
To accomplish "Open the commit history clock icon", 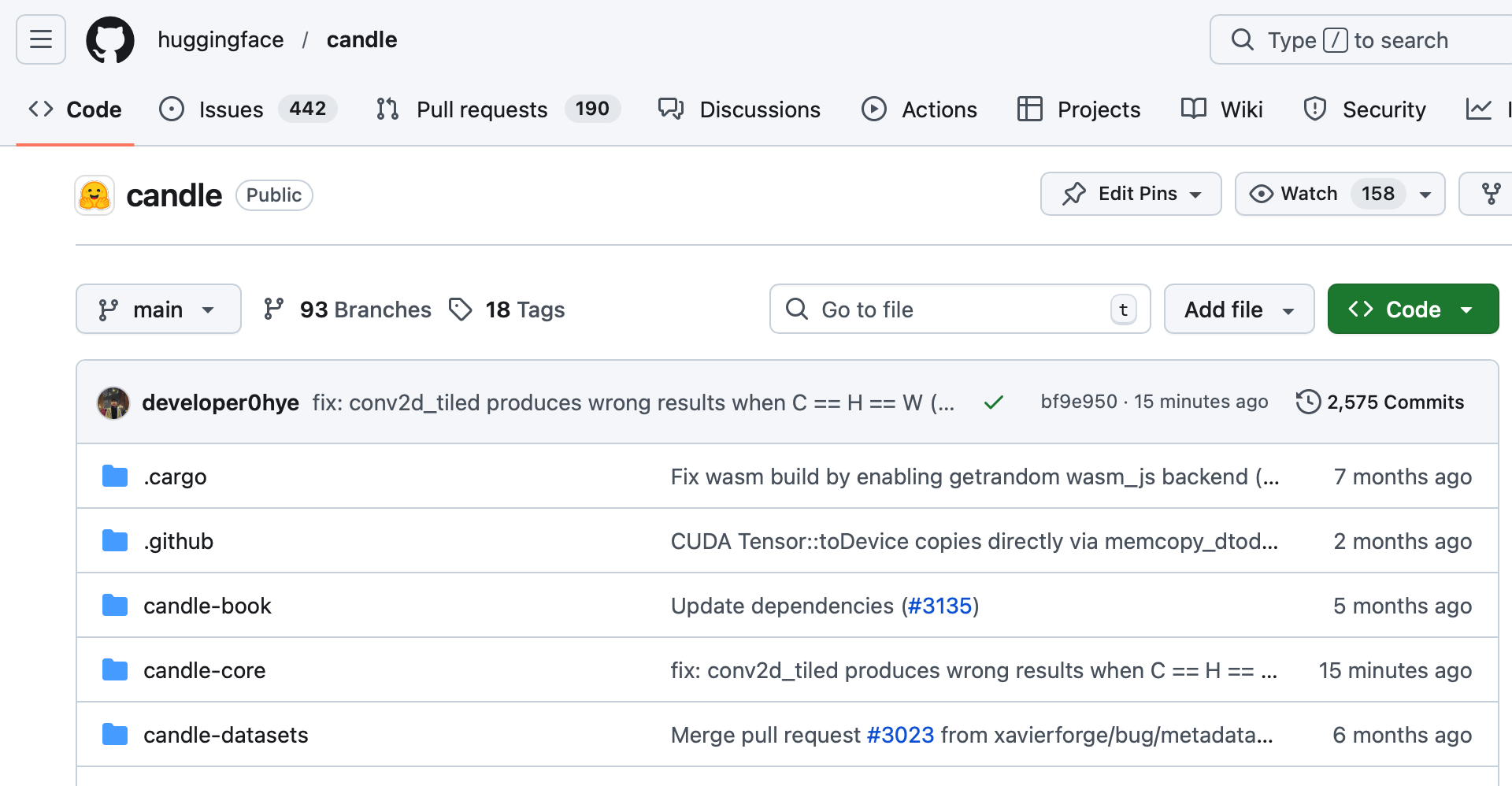I will [x=1308, y=402].
